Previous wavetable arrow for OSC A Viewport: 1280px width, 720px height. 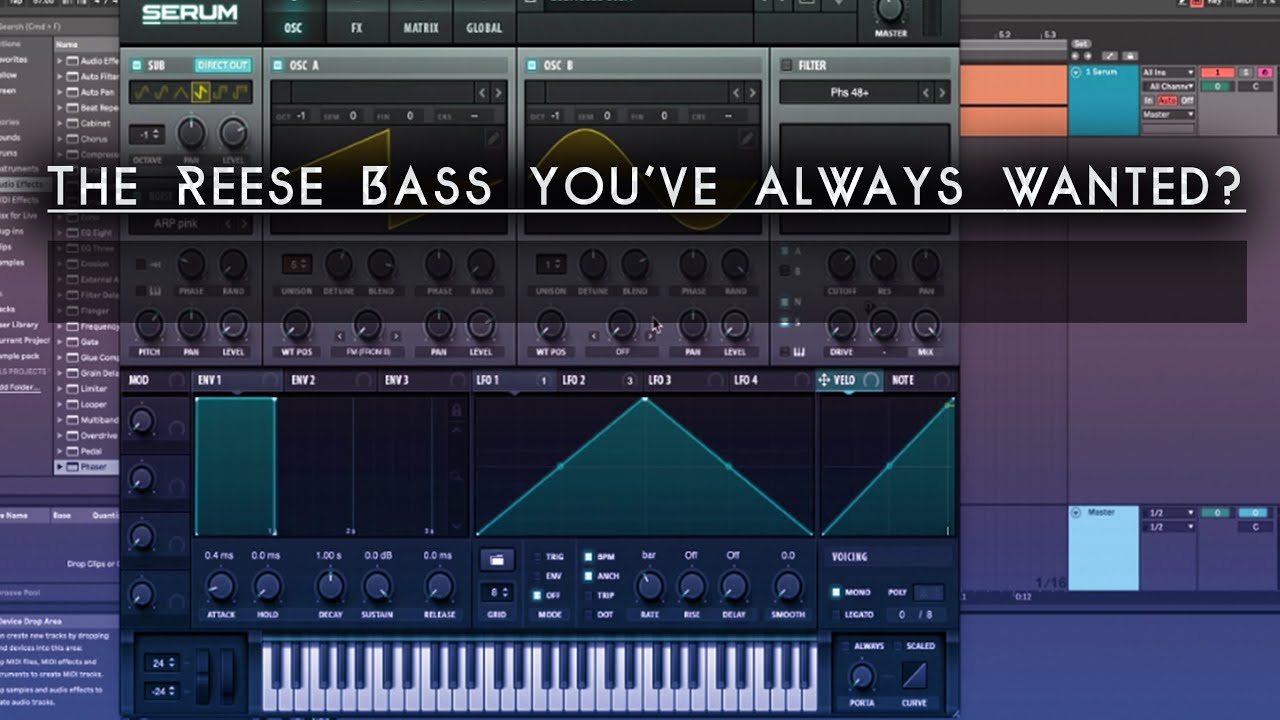(482, 92)
